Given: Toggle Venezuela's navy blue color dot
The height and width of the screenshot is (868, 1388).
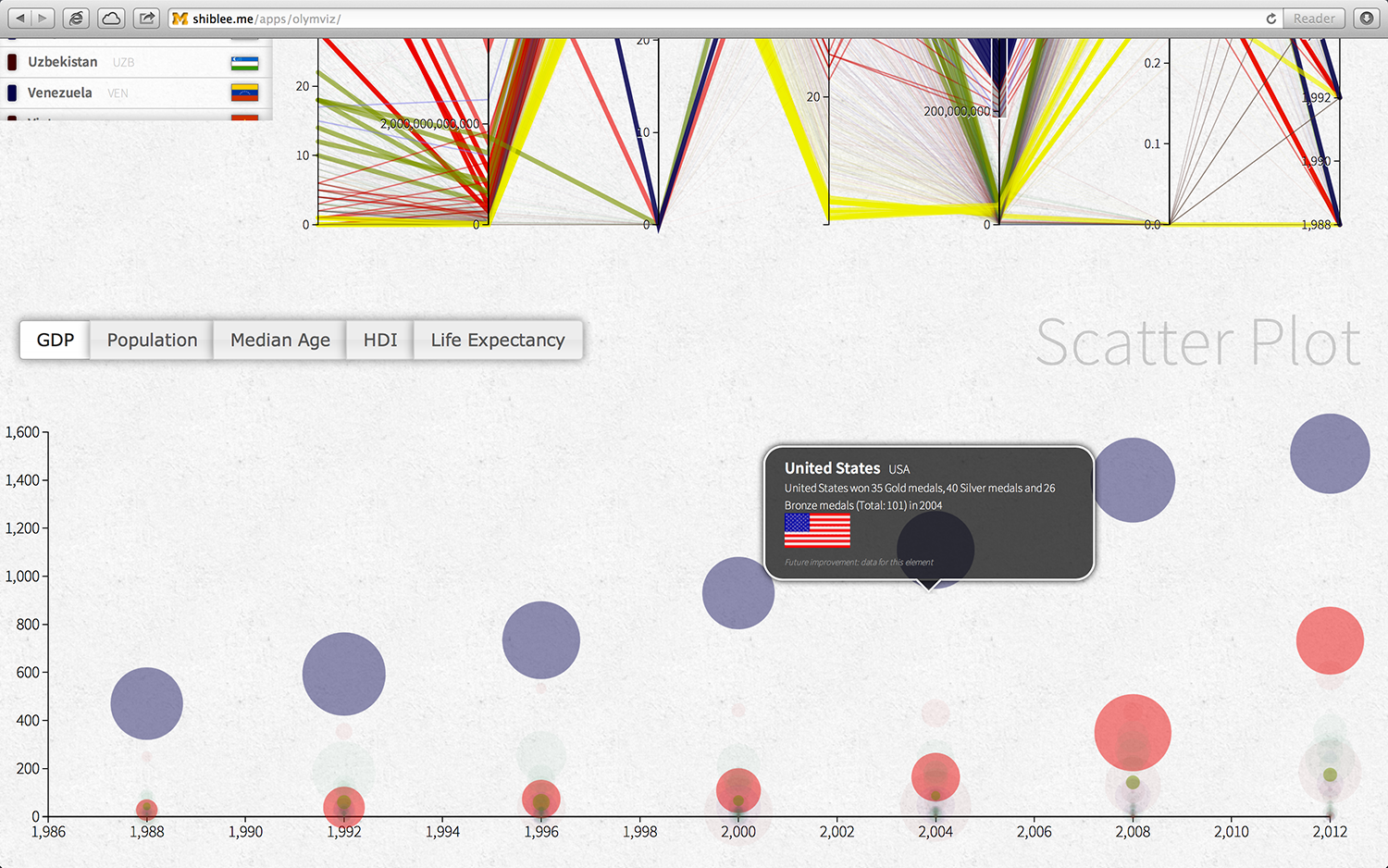Looking at the screenshot, I should [x=10, y=92].
